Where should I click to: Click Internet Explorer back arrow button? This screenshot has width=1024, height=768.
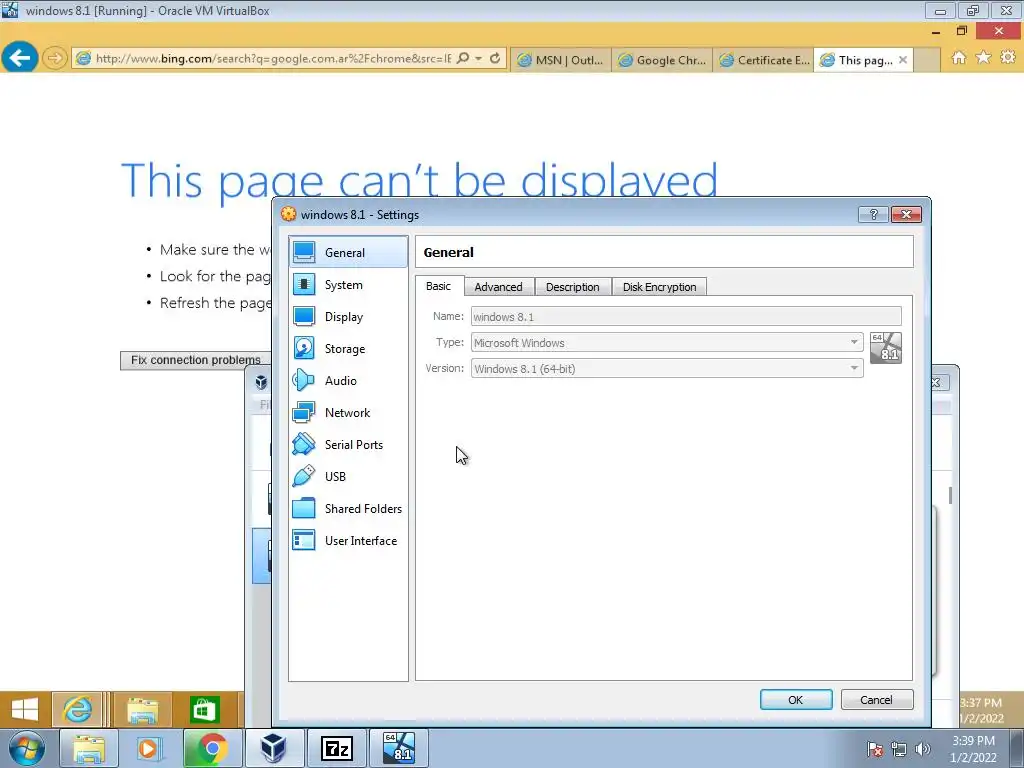[19, 58]
